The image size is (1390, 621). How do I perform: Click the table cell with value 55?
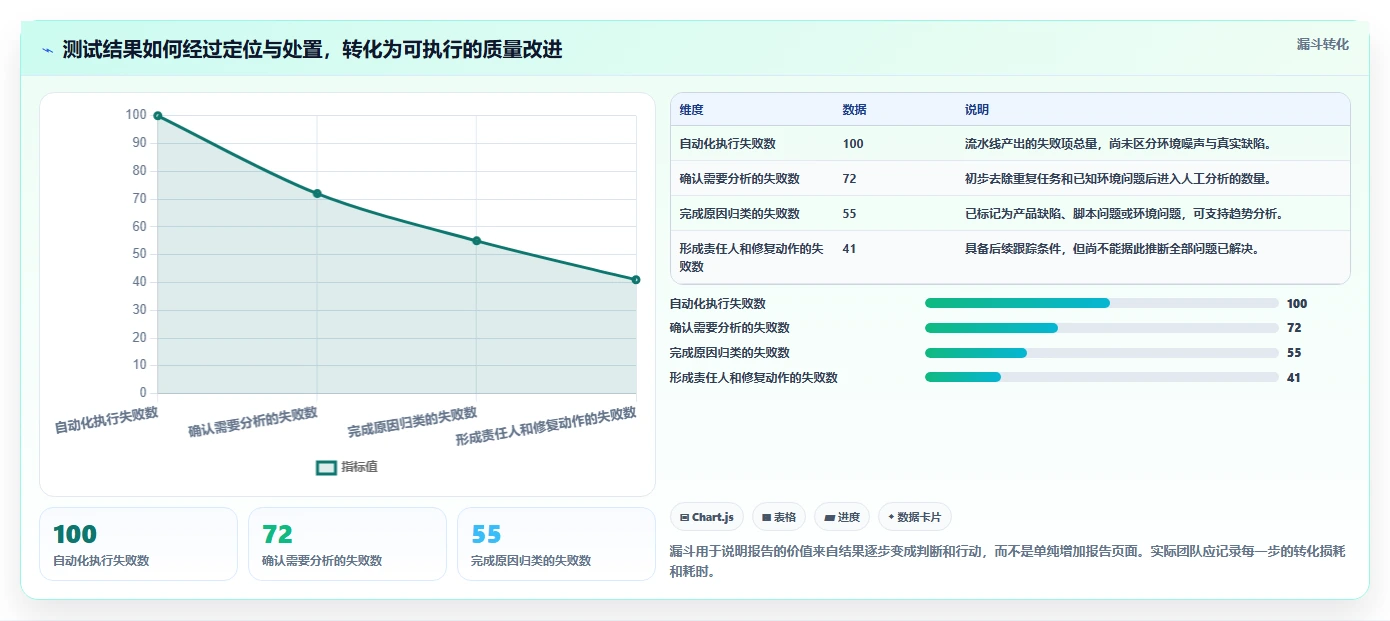pos(849,214)
